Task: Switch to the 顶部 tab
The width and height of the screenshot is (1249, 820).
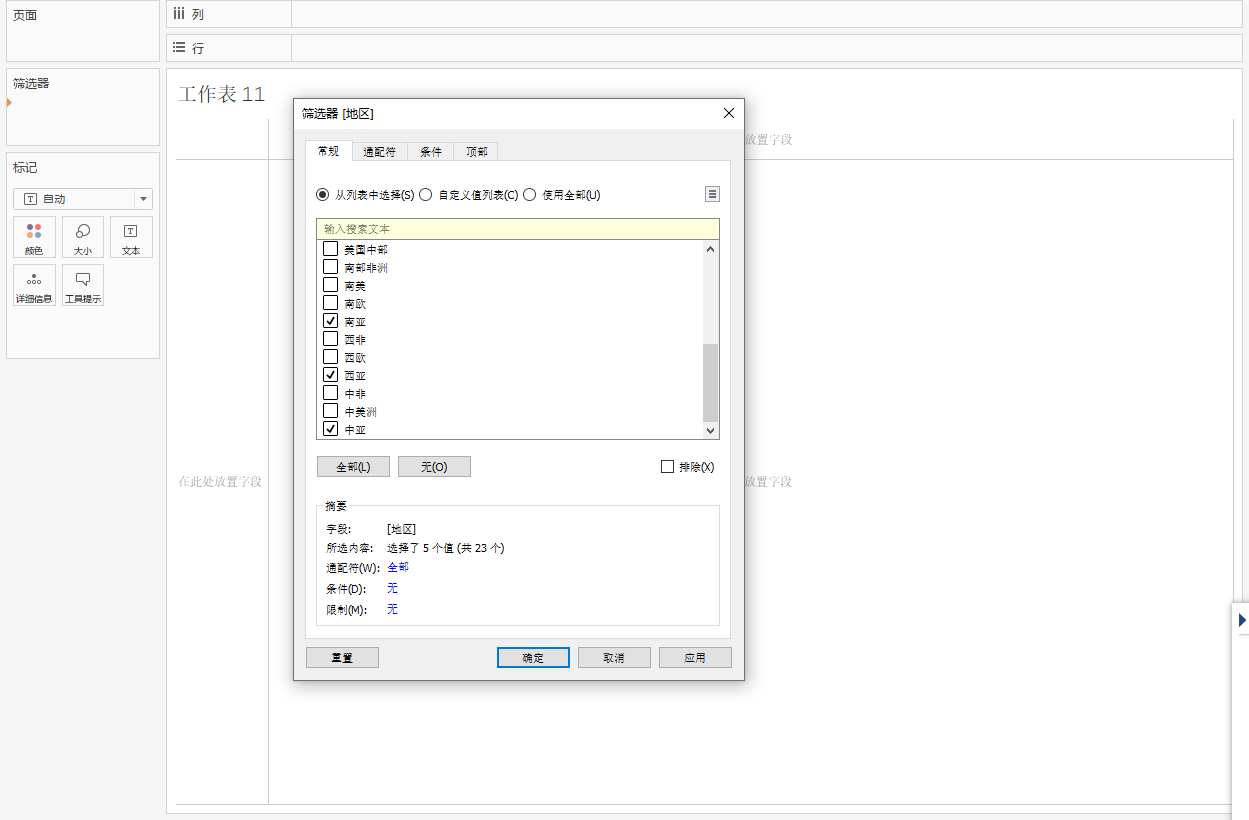Action: (x=477, y=152)
